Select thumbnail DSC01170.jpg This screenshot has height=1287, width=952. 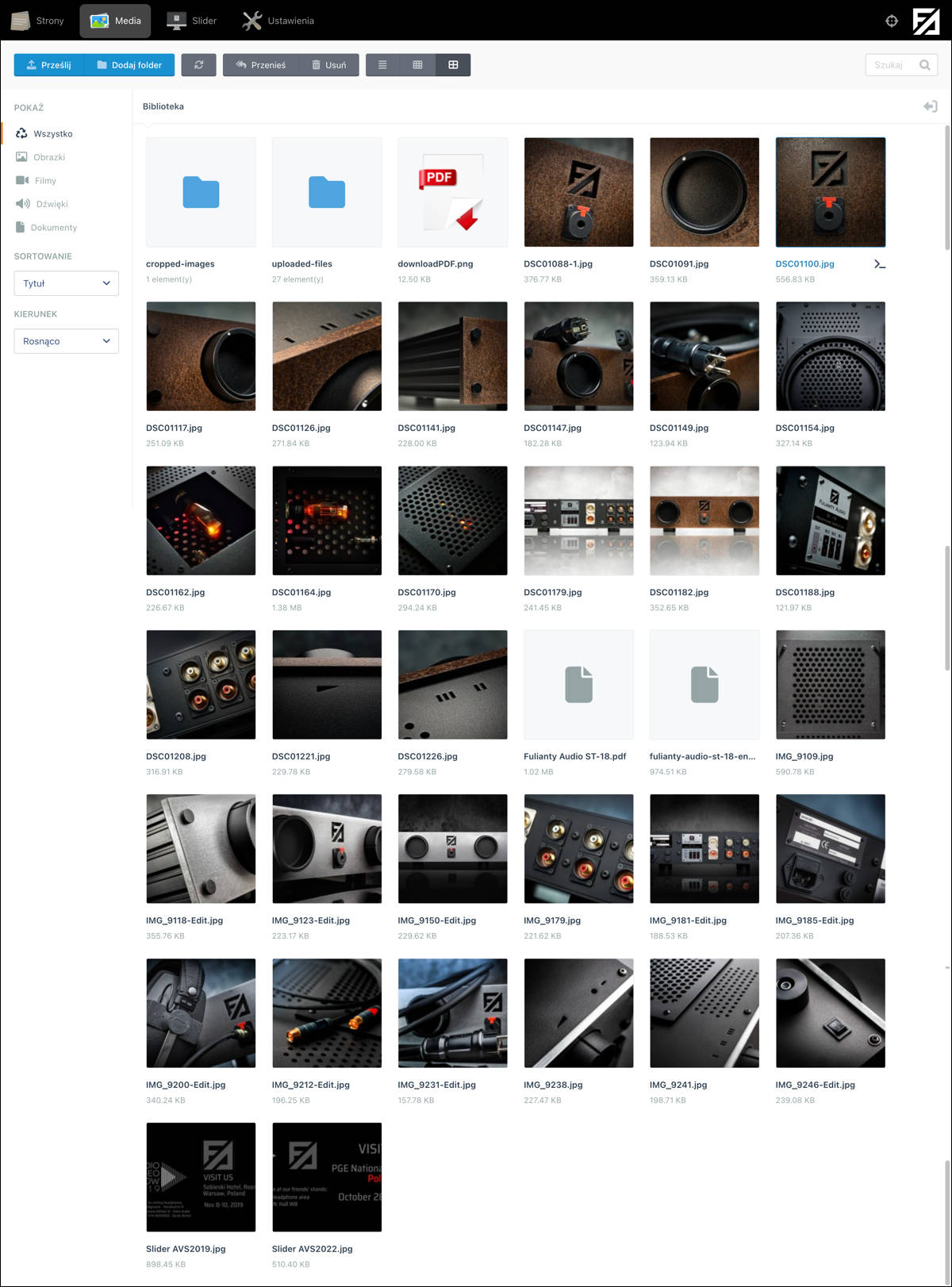(452, 521)
